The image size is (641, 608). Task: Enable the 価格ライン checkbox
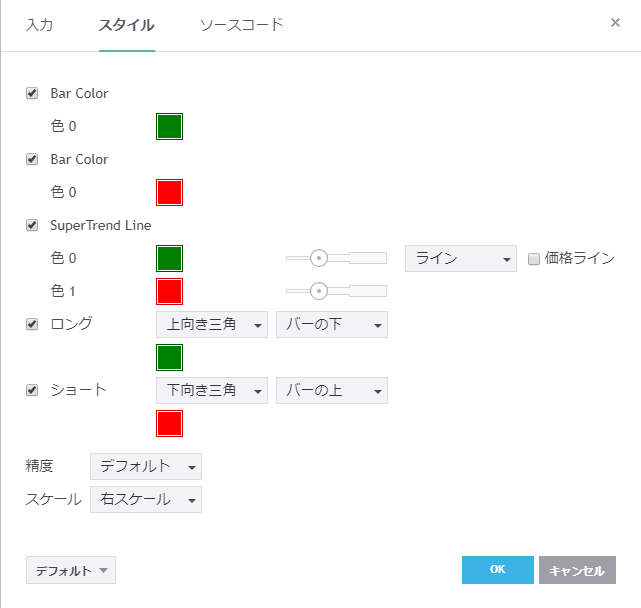pyautogui.click(x=534, y=259)
